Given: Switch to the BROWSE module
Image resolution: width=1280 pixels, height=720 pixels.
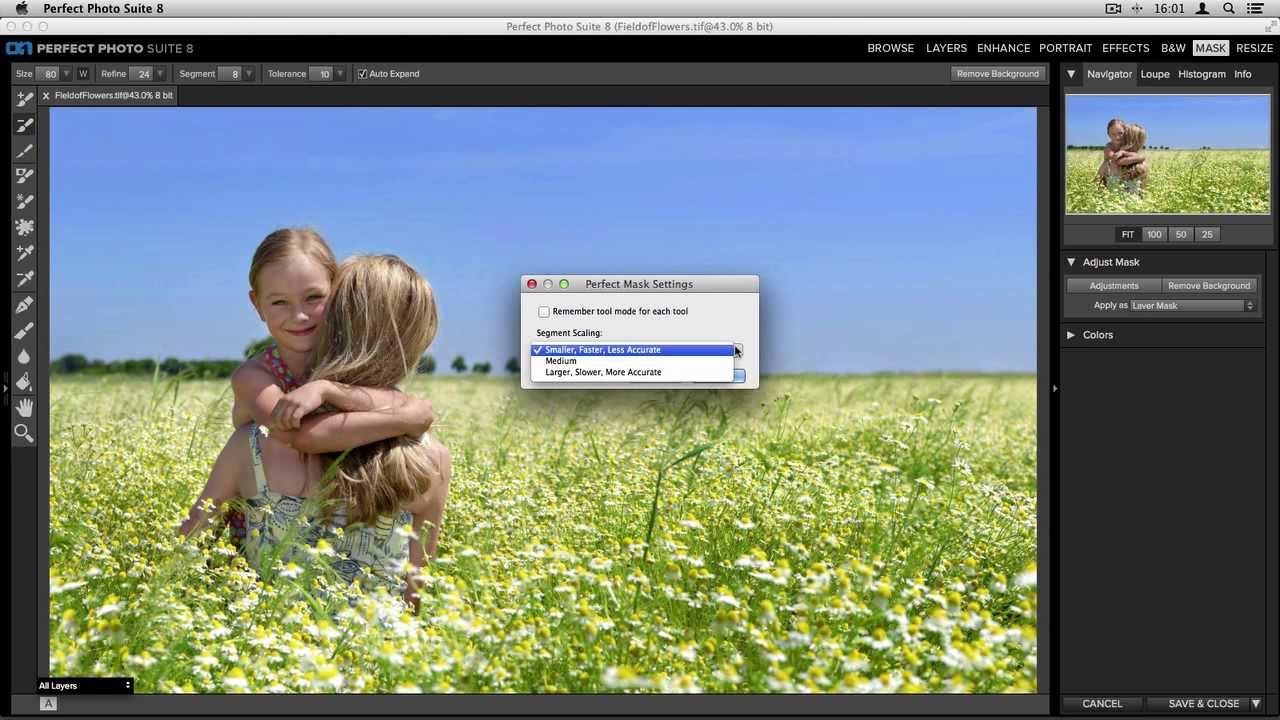Looking at the screenshot, I should pos(891,48).
